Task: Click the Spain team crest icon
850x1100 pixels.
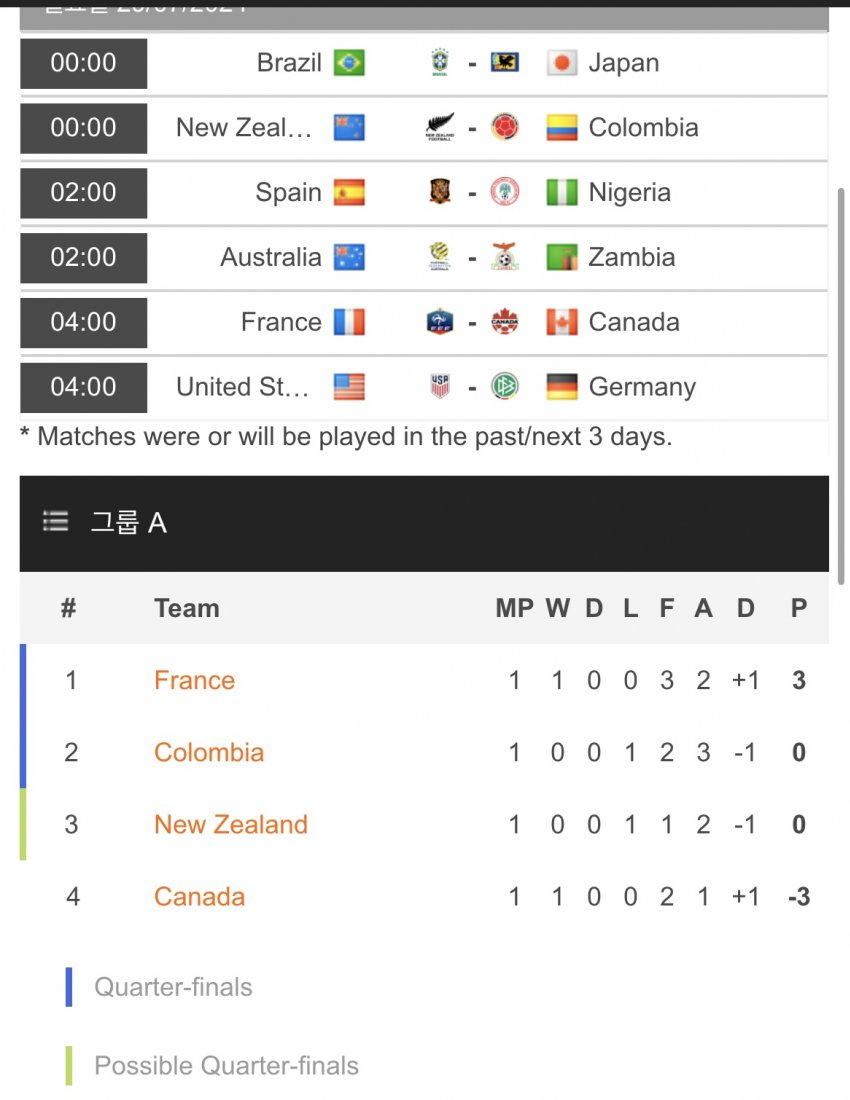Action: pos(440,192)
